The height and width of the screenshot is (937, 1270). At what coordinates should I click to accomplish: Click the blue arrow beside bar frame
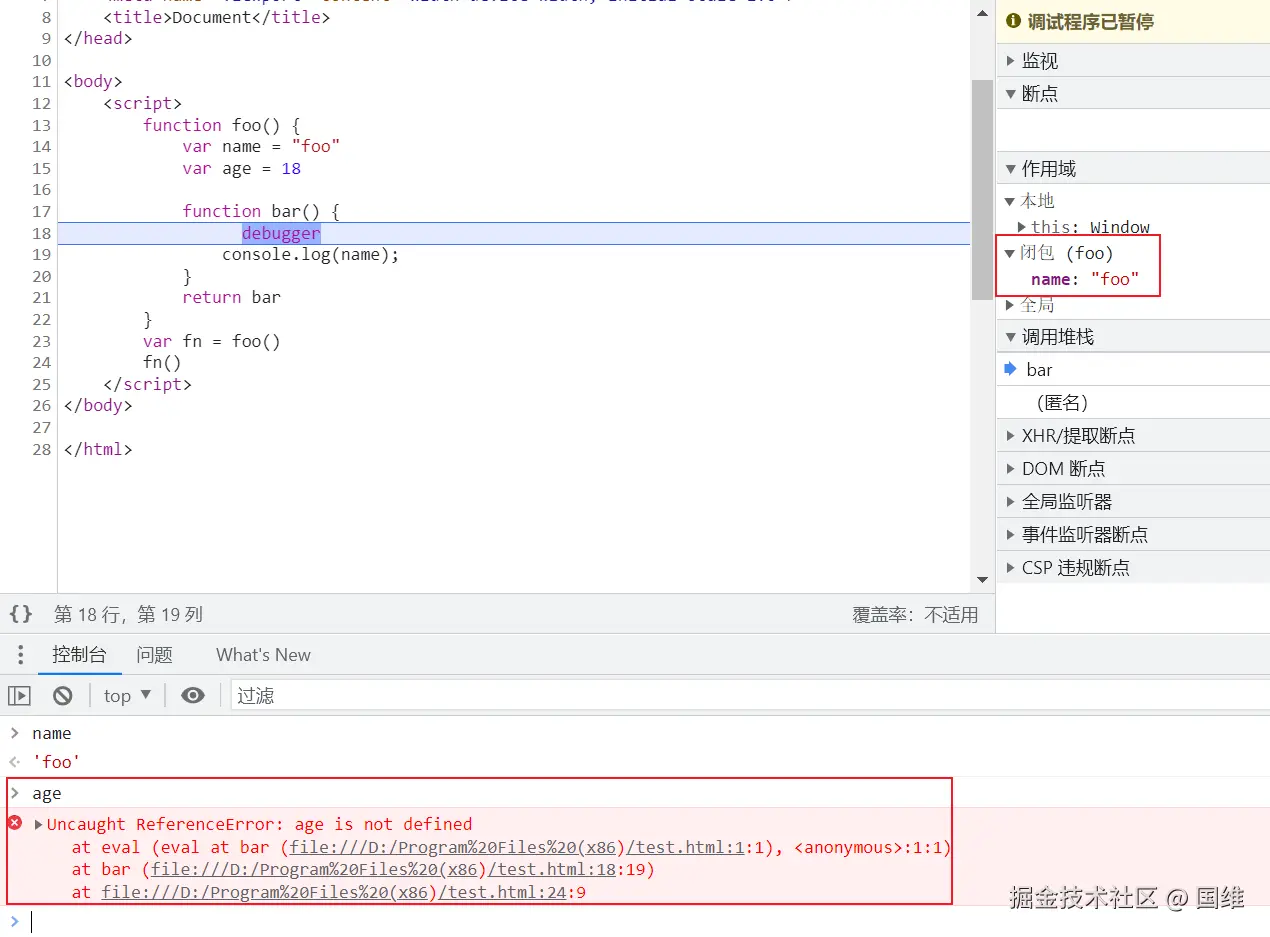1010,369
